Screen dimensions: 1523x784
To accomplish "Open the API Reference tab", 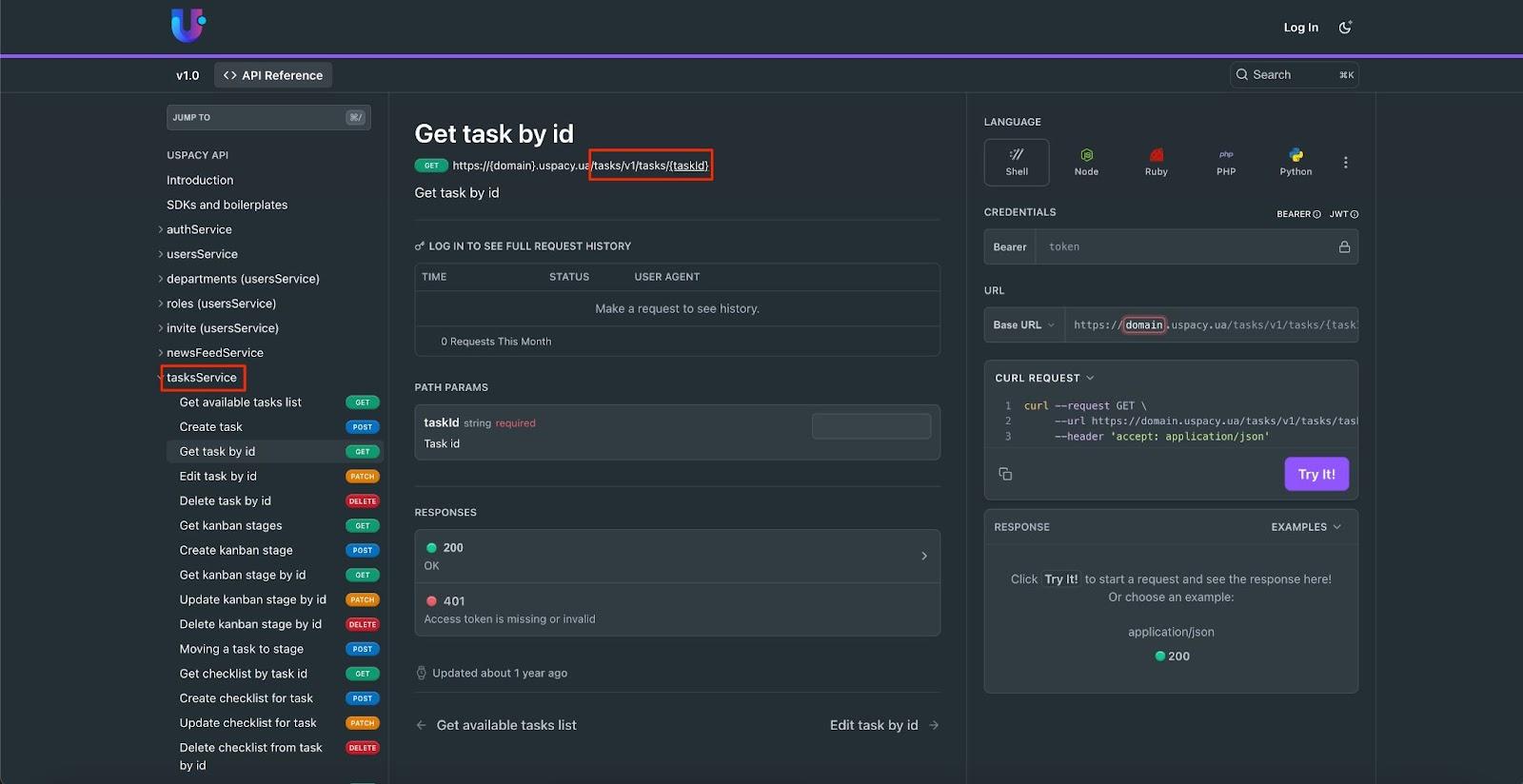I will (x=273, y=75).
